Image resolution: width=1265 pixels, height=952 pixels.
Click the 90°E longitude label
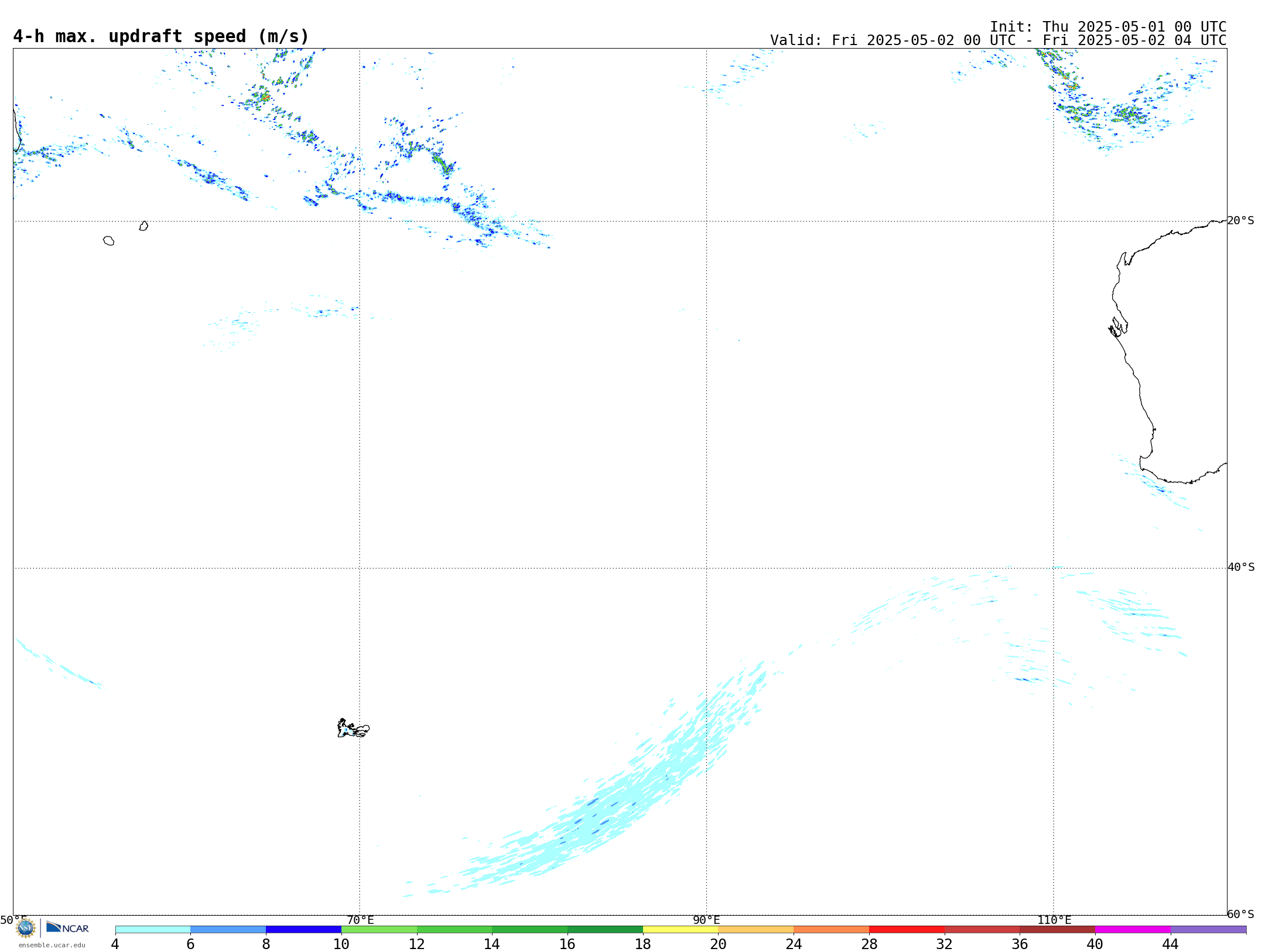click(x=707, y=920)
